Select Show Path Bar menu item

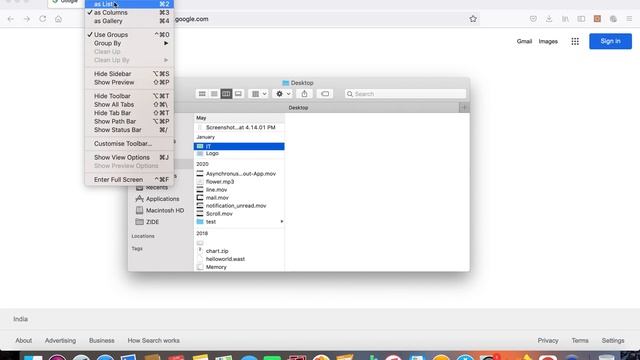pyautogui.click(x=129, y=122)
